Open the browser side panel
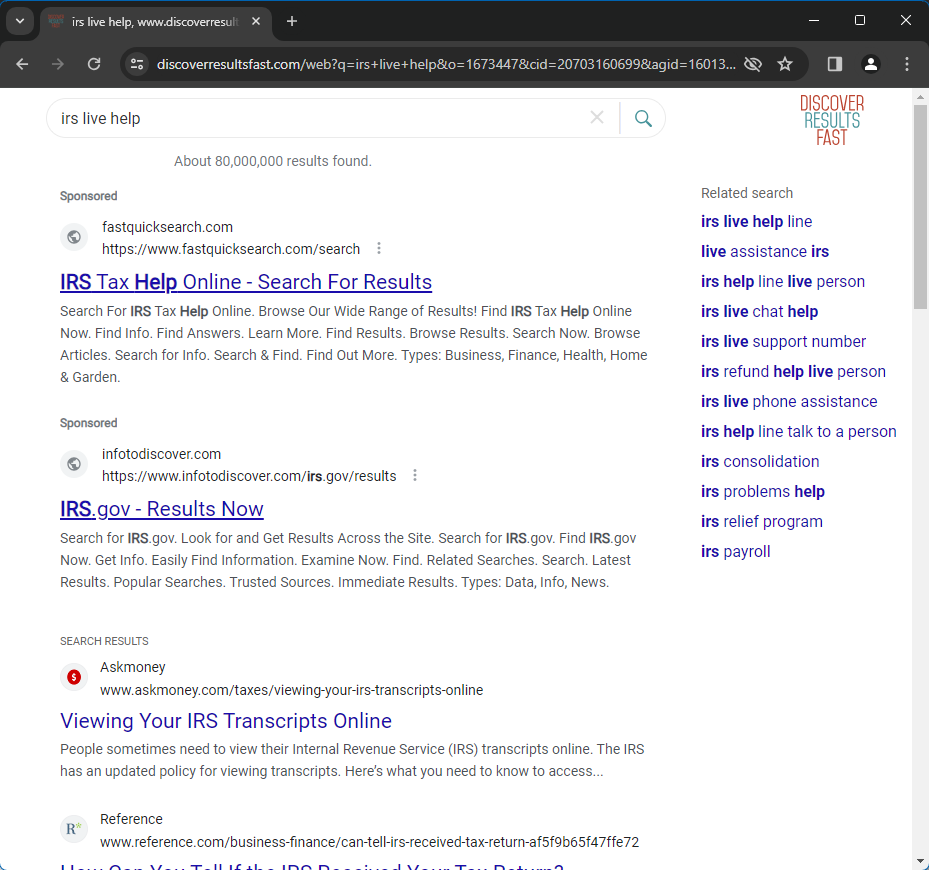The image size is (929, 870). click(x=835, y=64)
